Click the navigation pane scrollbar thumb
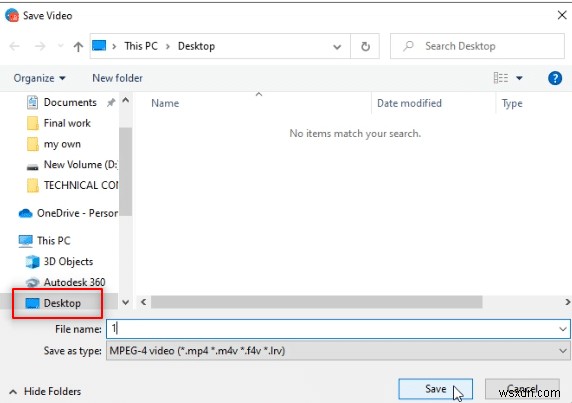 125,171
